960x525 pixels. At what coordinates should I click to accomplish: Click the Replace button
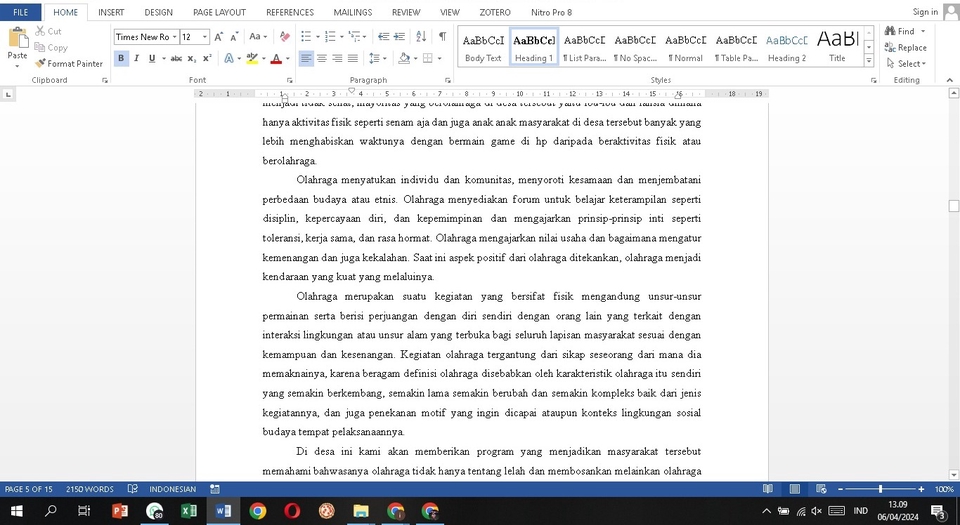[906, 48]
